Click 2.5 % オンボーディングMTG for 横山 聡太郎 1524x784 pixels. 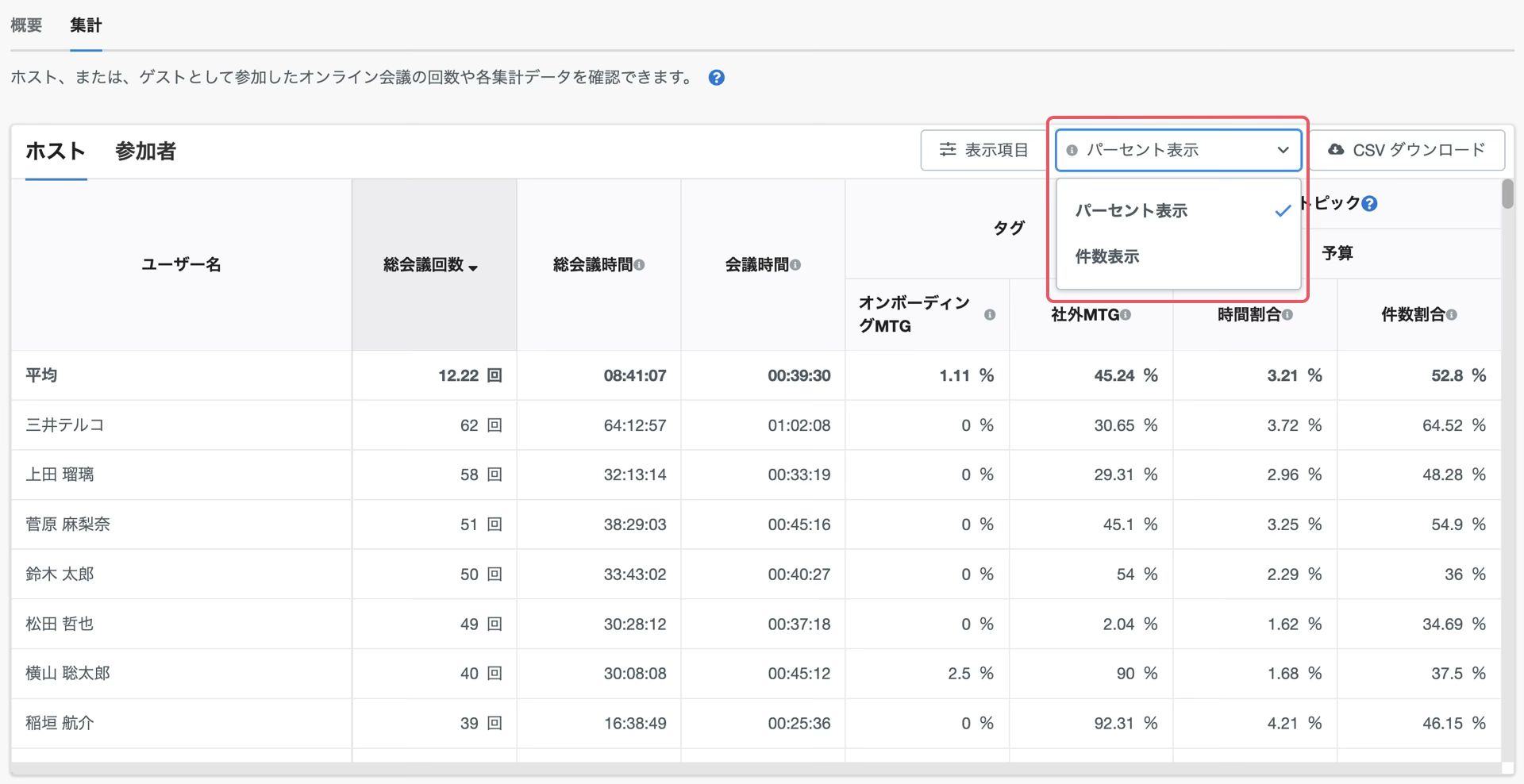(971, 673)
